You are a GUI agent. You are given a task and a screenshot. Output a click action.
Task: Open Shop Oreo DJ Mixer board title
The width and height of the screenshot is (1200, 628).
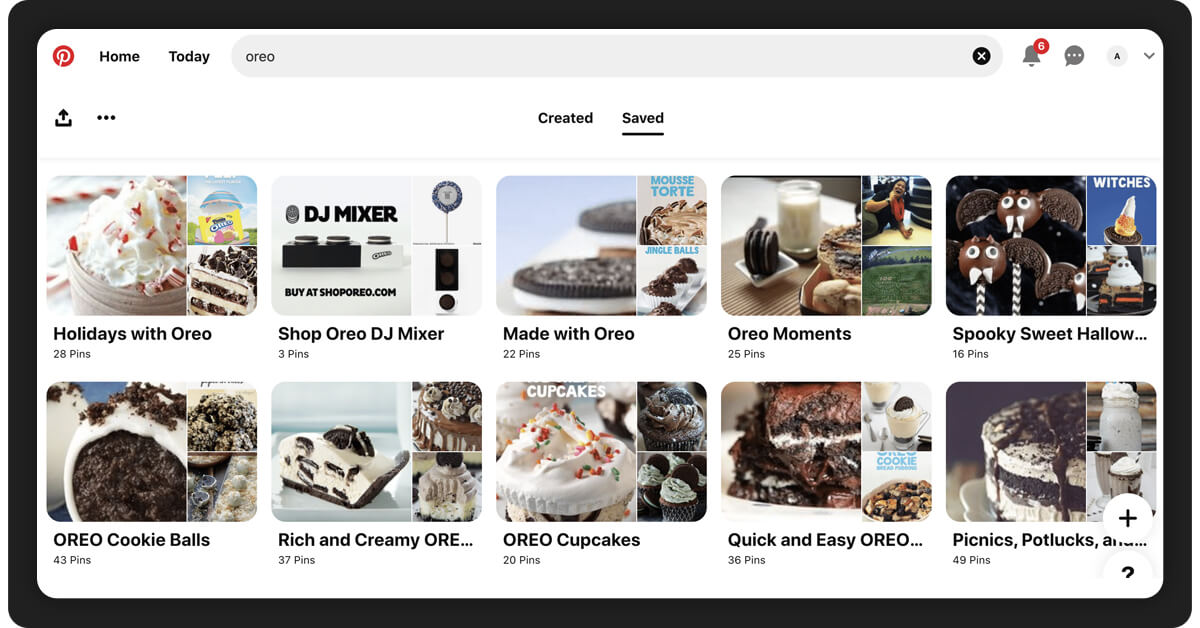(361, 334)
